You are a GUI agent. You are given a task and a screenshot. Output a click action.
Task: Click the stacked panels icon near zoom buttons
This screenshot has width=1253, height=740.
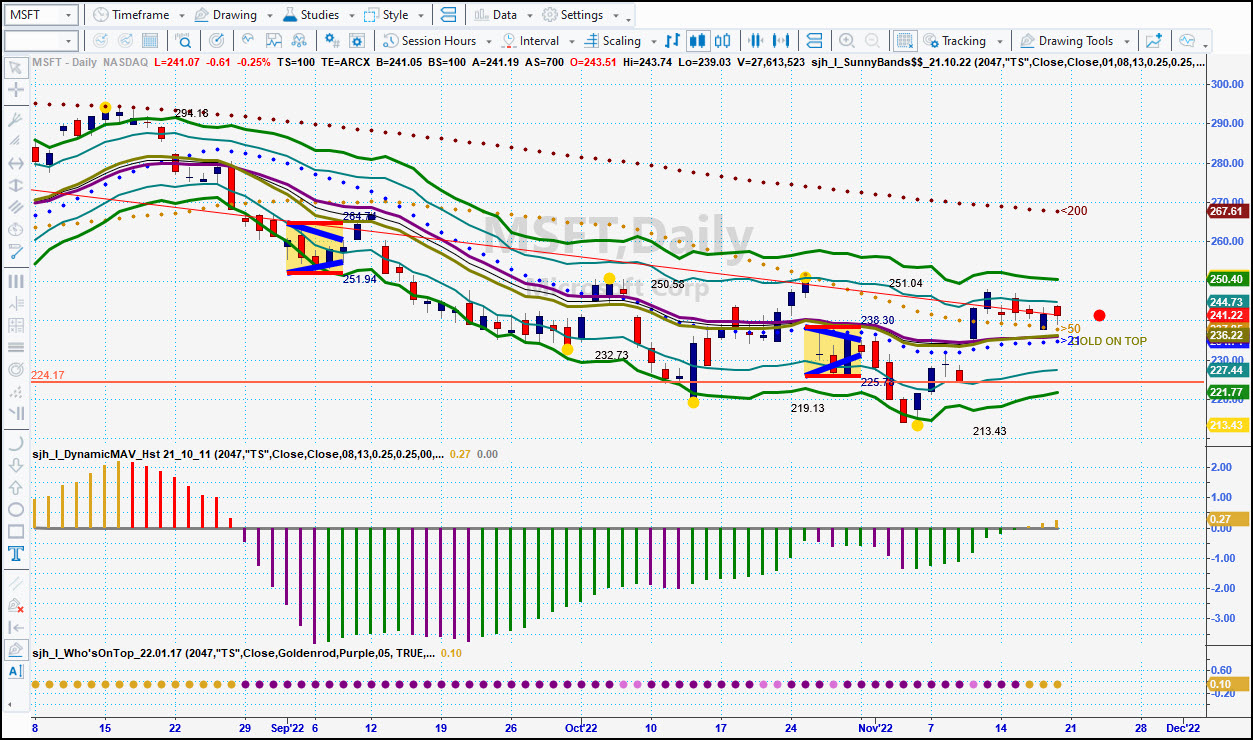[814, 41]
